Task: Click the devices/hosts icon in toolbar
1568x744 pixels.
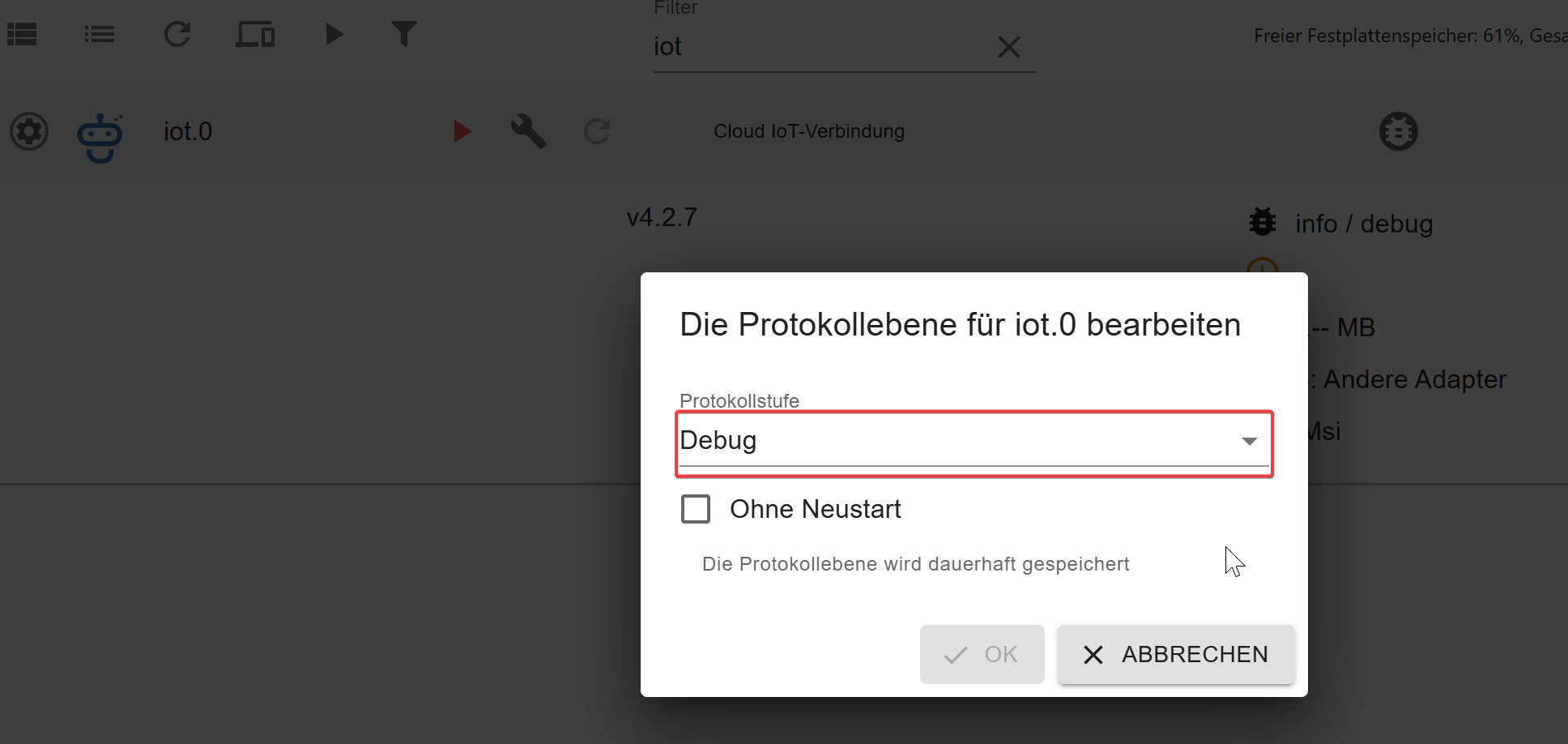Action: coord(255,35)
